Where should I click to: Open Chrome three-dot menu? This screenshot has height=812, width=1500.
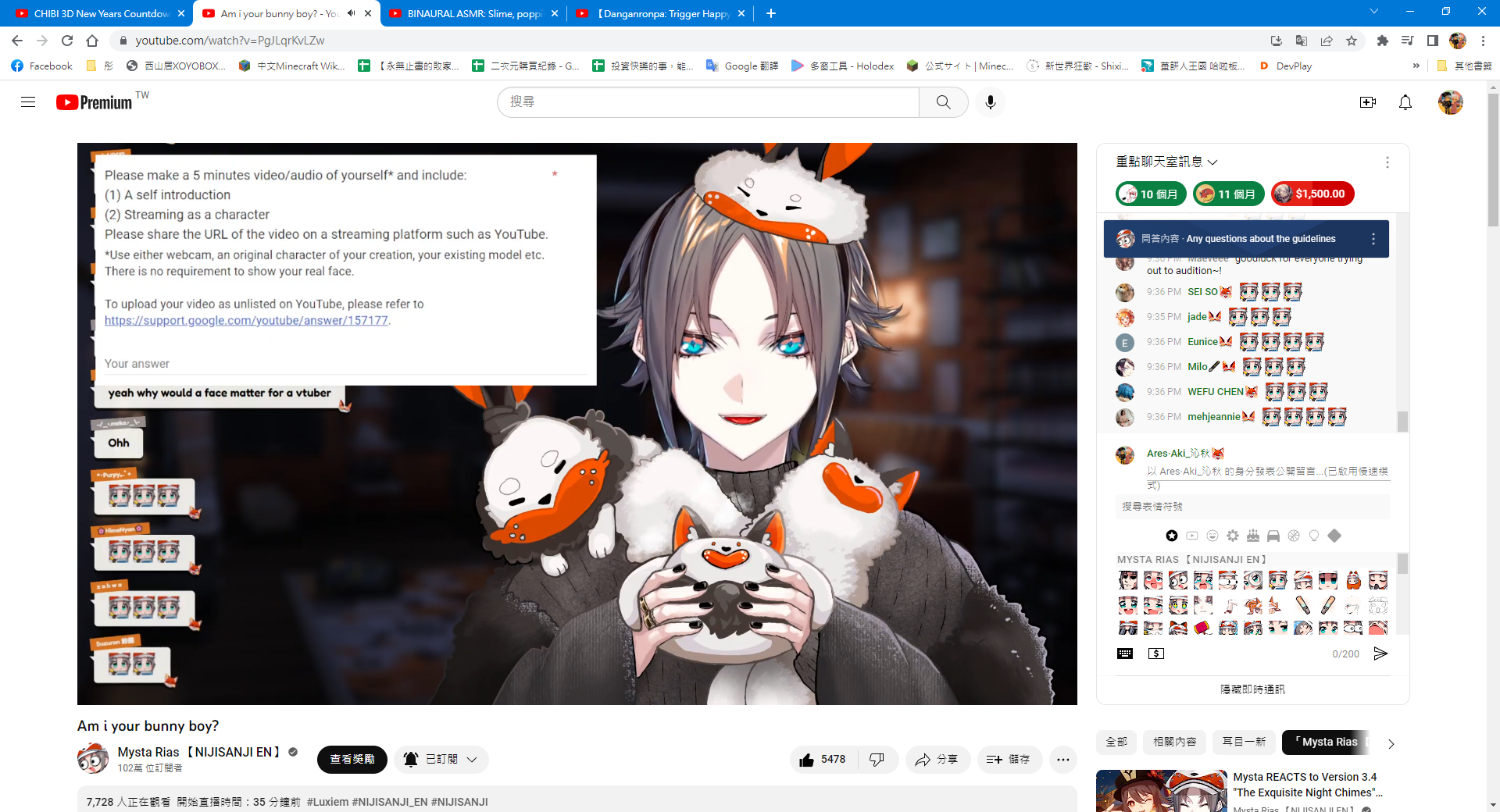[1483, 41]
